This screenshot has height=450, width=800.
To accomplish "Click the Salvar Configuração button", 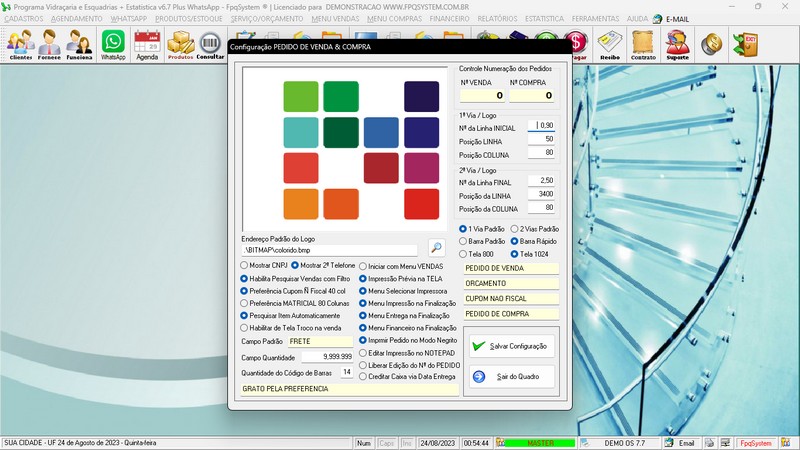I will click(x=511, y=345).
